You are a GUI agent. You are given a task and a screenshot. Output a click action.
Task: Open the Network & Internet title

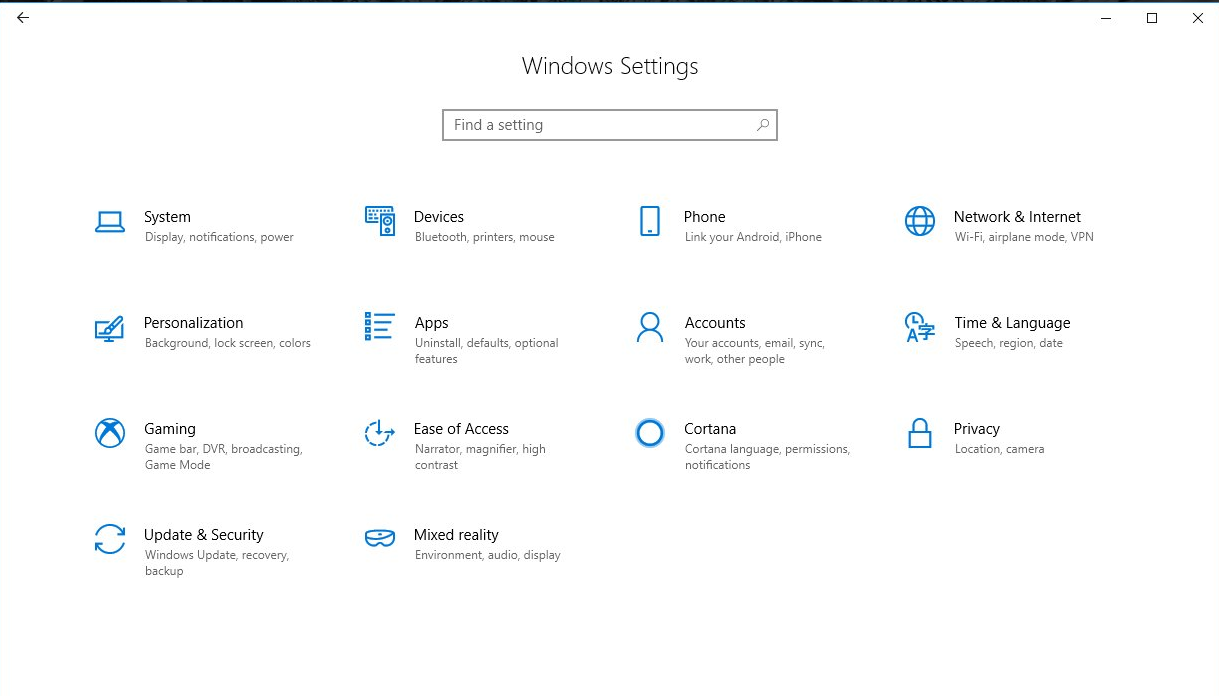pyautogui.click(x=1017, y=217)
